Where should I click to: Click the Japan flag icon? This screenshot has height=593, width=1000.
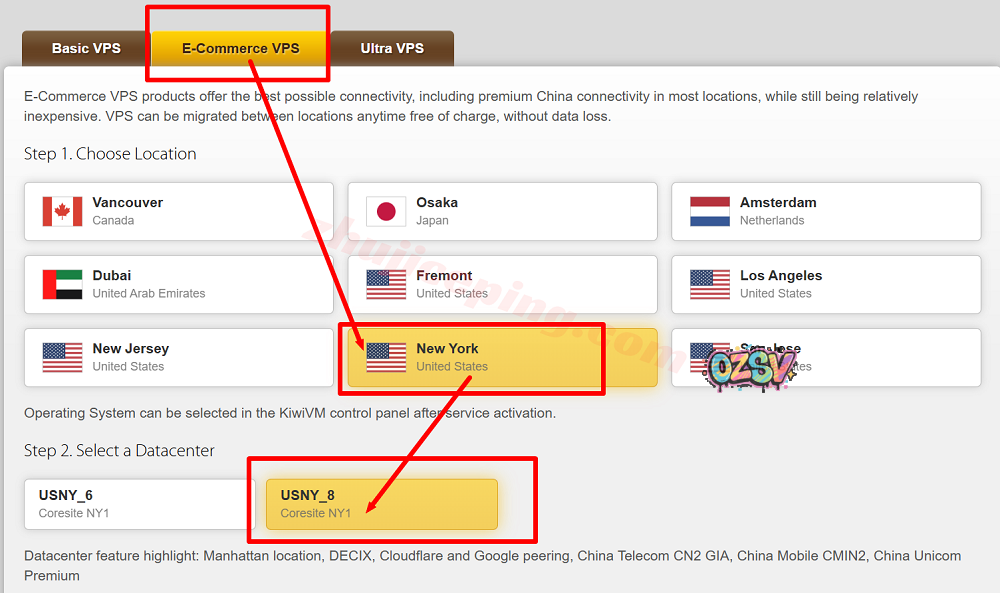click(x=386, y=211)
